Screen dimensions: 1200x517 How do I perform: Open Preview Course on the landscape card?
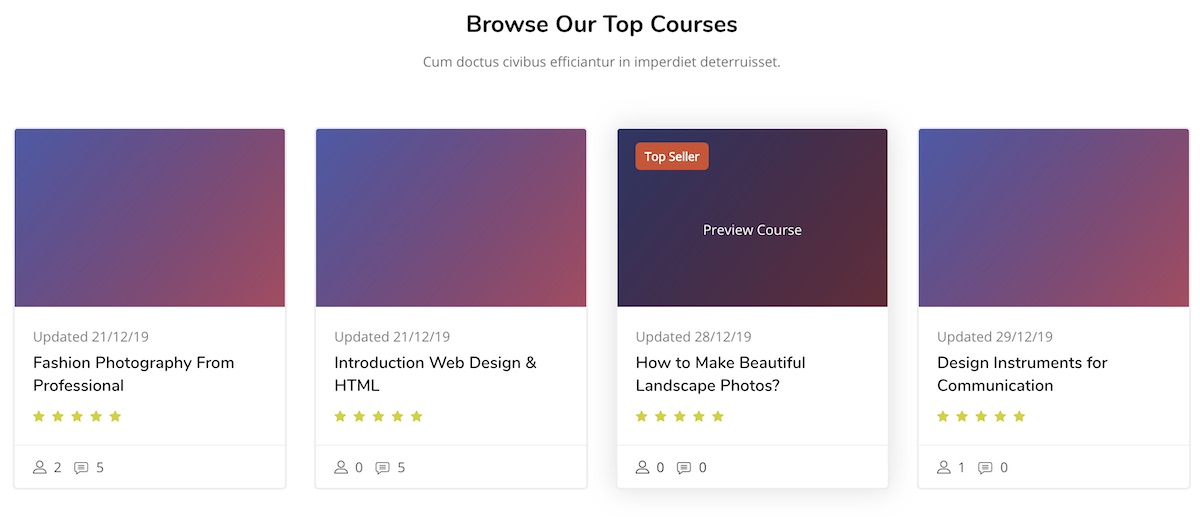click(752, 230)
